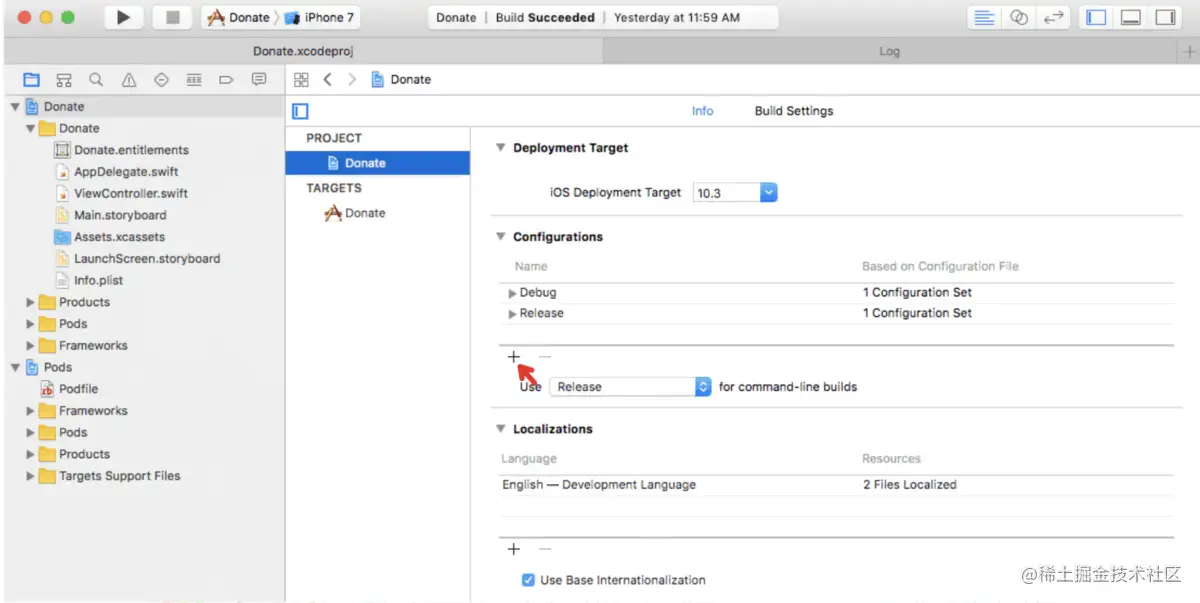
Task: Click the Debug 1 Configuration Set cell
Action: click(917, 293)
